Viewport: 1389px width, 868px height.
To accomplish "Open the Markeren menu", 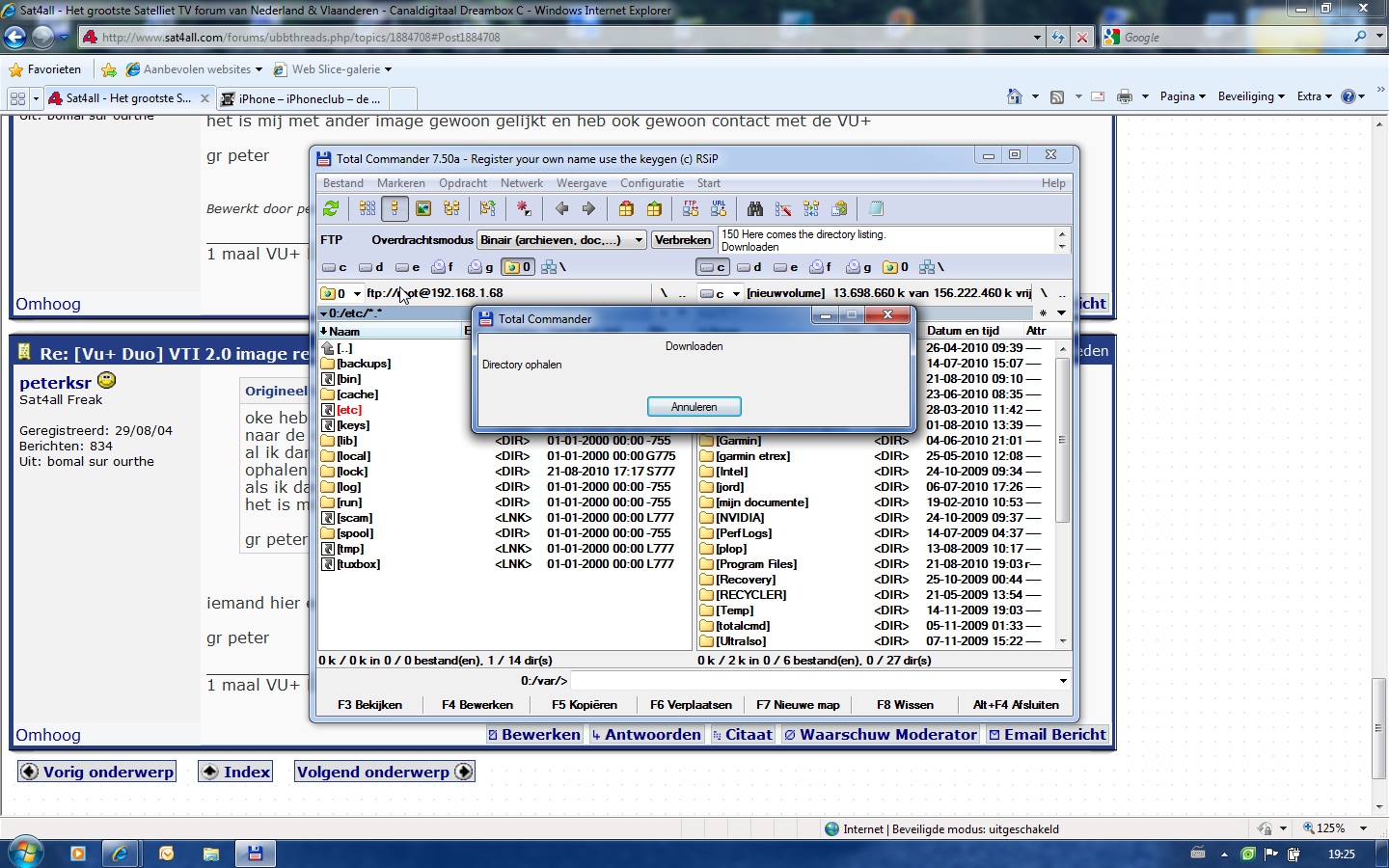I will point(401,183).
